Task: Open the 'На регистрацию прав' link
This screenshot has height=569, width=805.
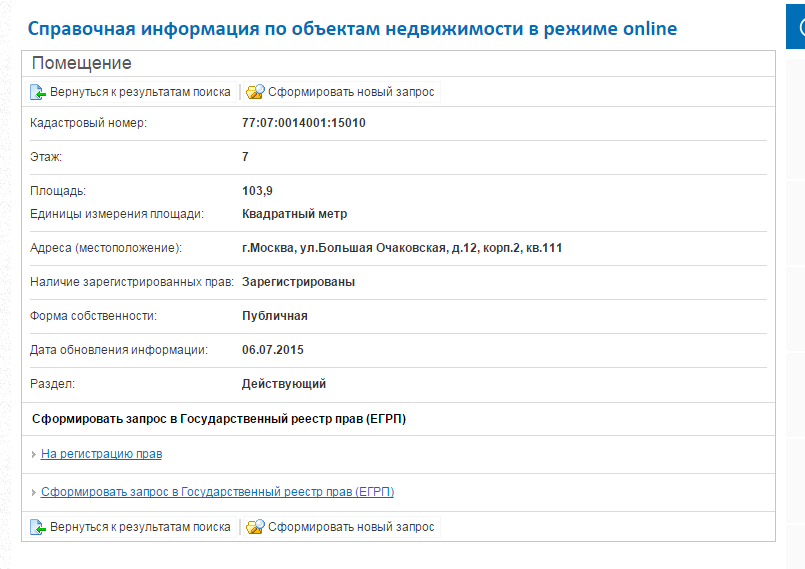Action: point(101,454)
